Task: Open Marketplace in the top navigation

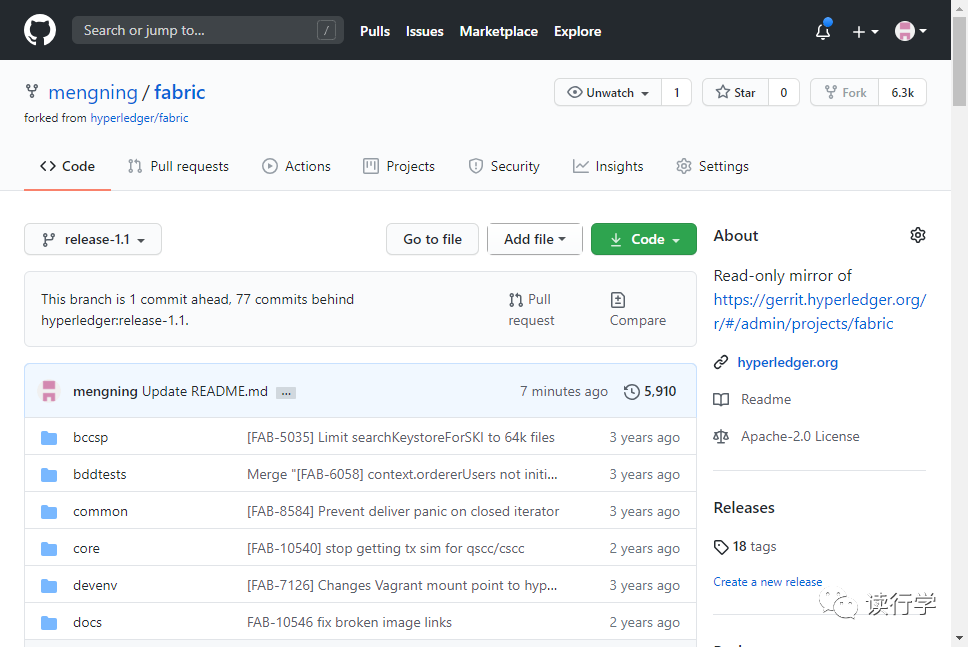Action: pos(498,31)
